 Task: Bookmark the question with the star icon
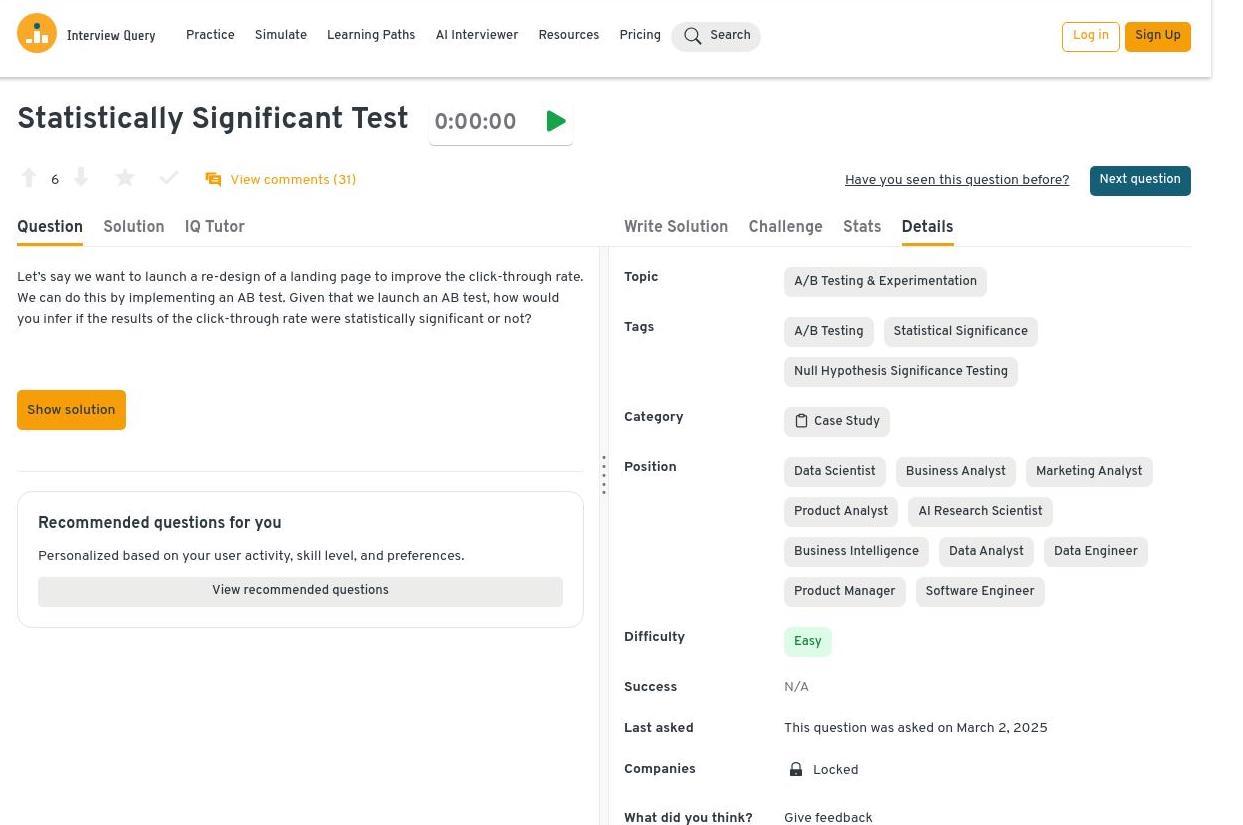[125, 178]
